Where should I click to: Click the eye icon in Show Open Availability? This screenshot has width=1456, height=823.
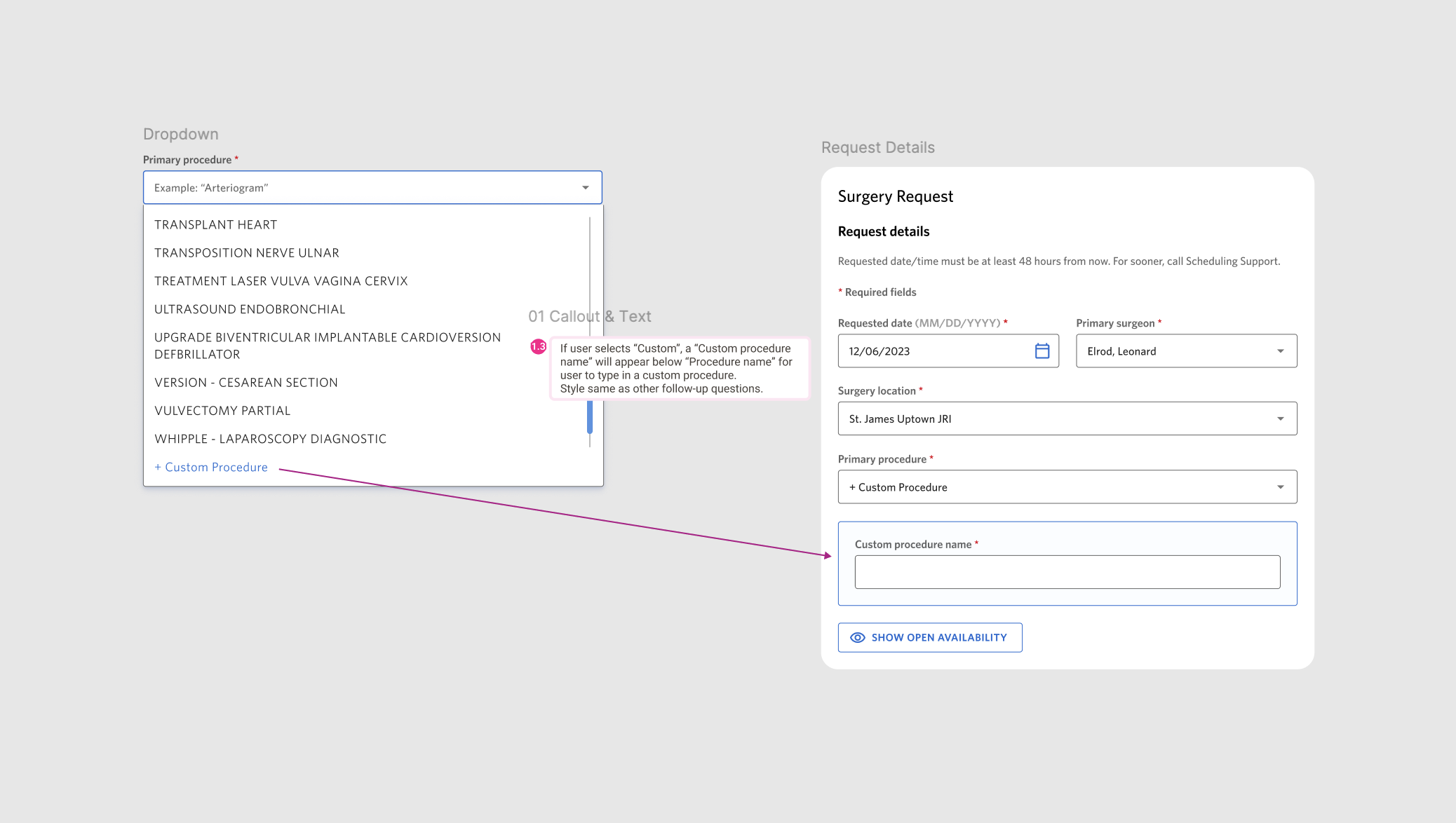857,638
